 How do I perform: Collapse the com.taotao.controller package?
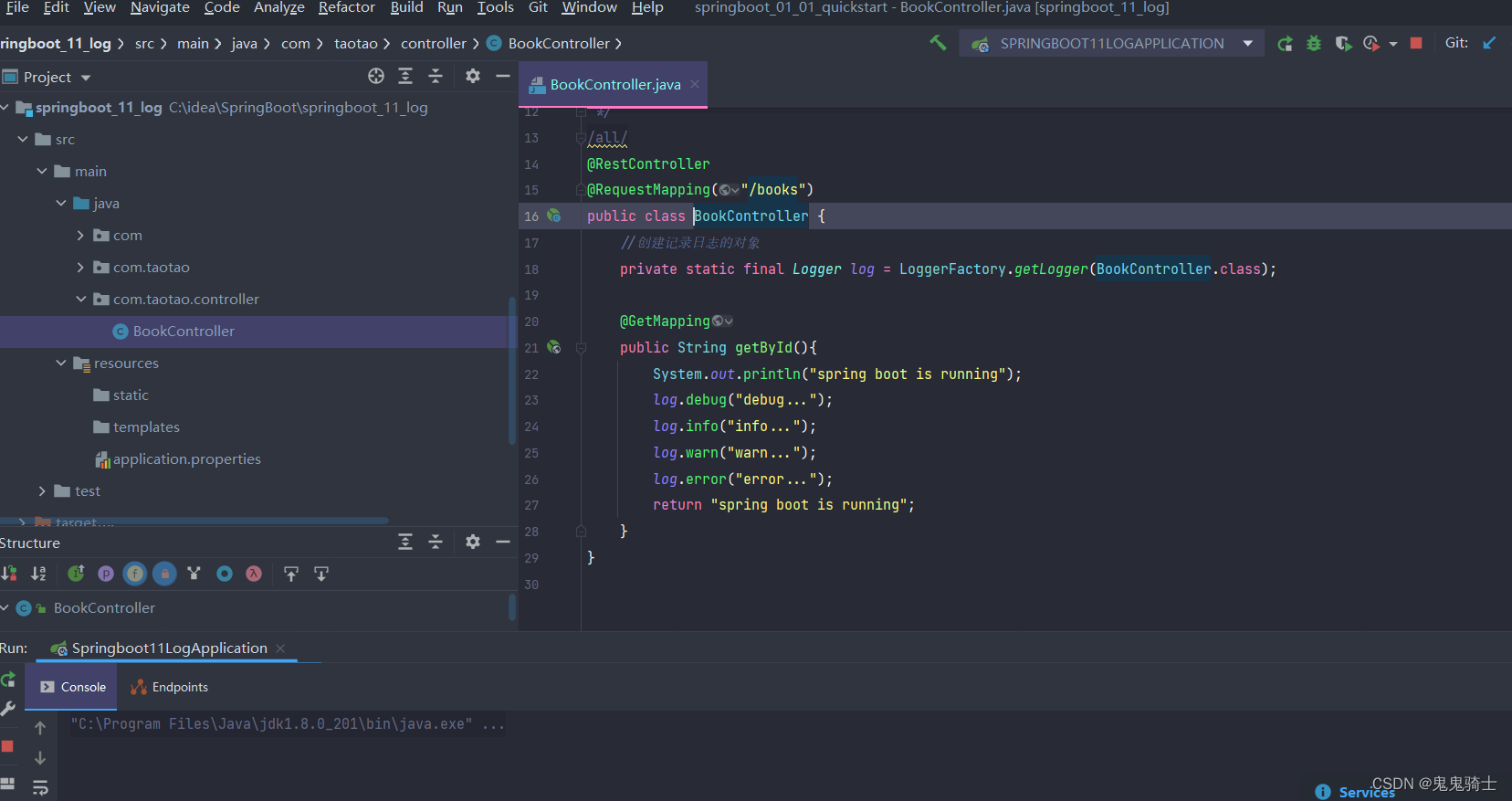80,299
